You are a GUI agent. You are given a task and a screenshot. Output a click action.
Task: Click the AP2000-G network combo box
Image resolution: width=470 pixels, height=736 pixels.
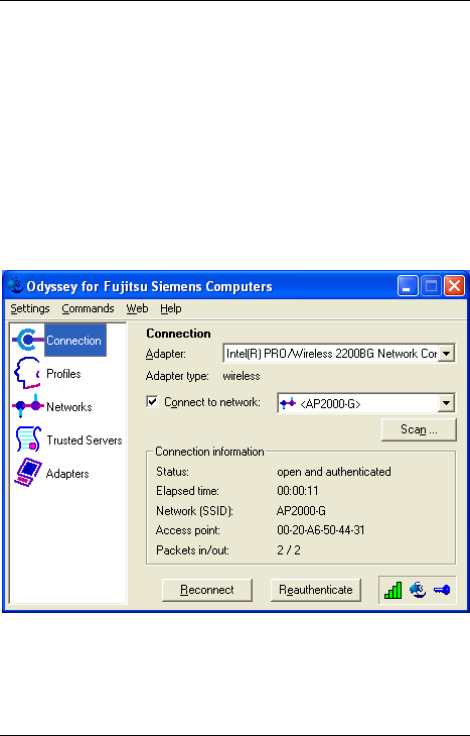tap(366, 403)
